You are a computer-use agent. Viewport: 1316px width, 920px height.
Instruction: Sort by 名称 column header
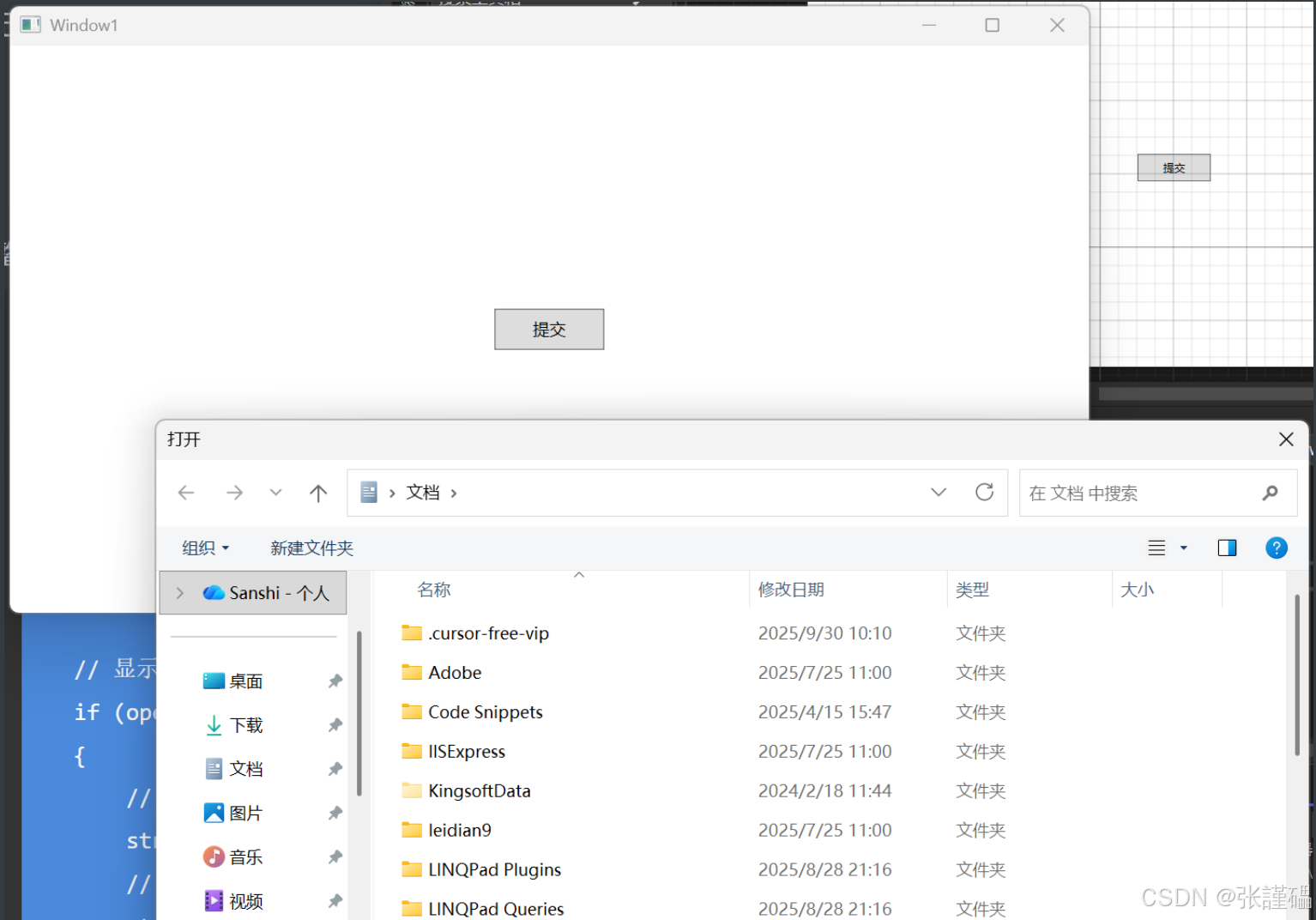pyautogui.click(x=434, y=590)
